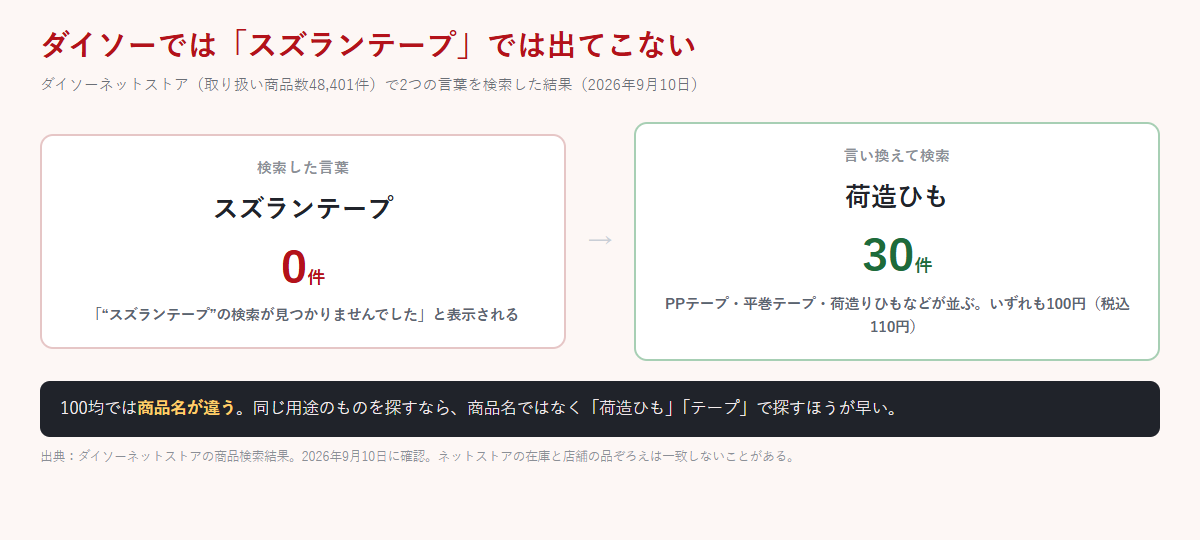The image size is (1200, 540).
Task: Click the 見つかりませんでした message text
Action: pos(303,314)
